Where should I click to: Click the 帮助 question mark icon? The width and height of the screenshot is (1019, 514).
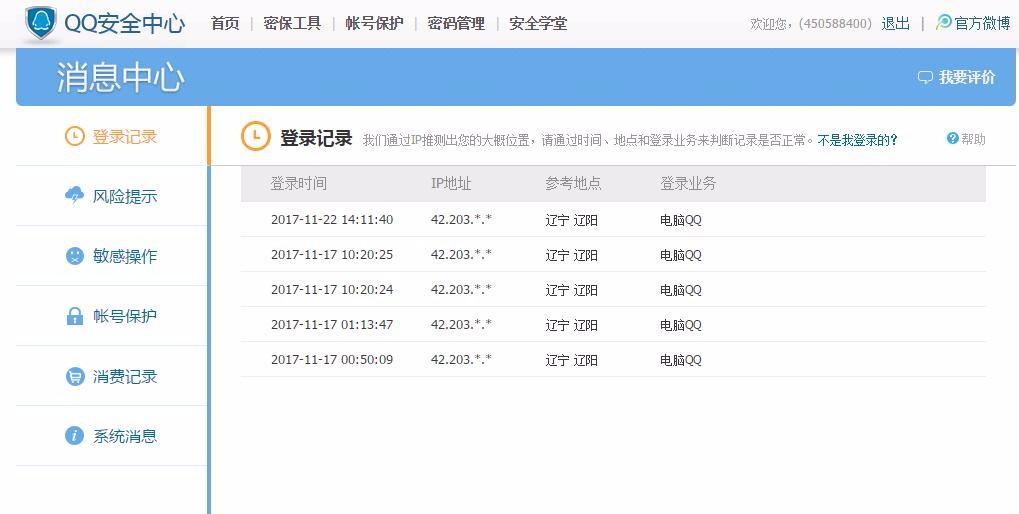point(953,138)
